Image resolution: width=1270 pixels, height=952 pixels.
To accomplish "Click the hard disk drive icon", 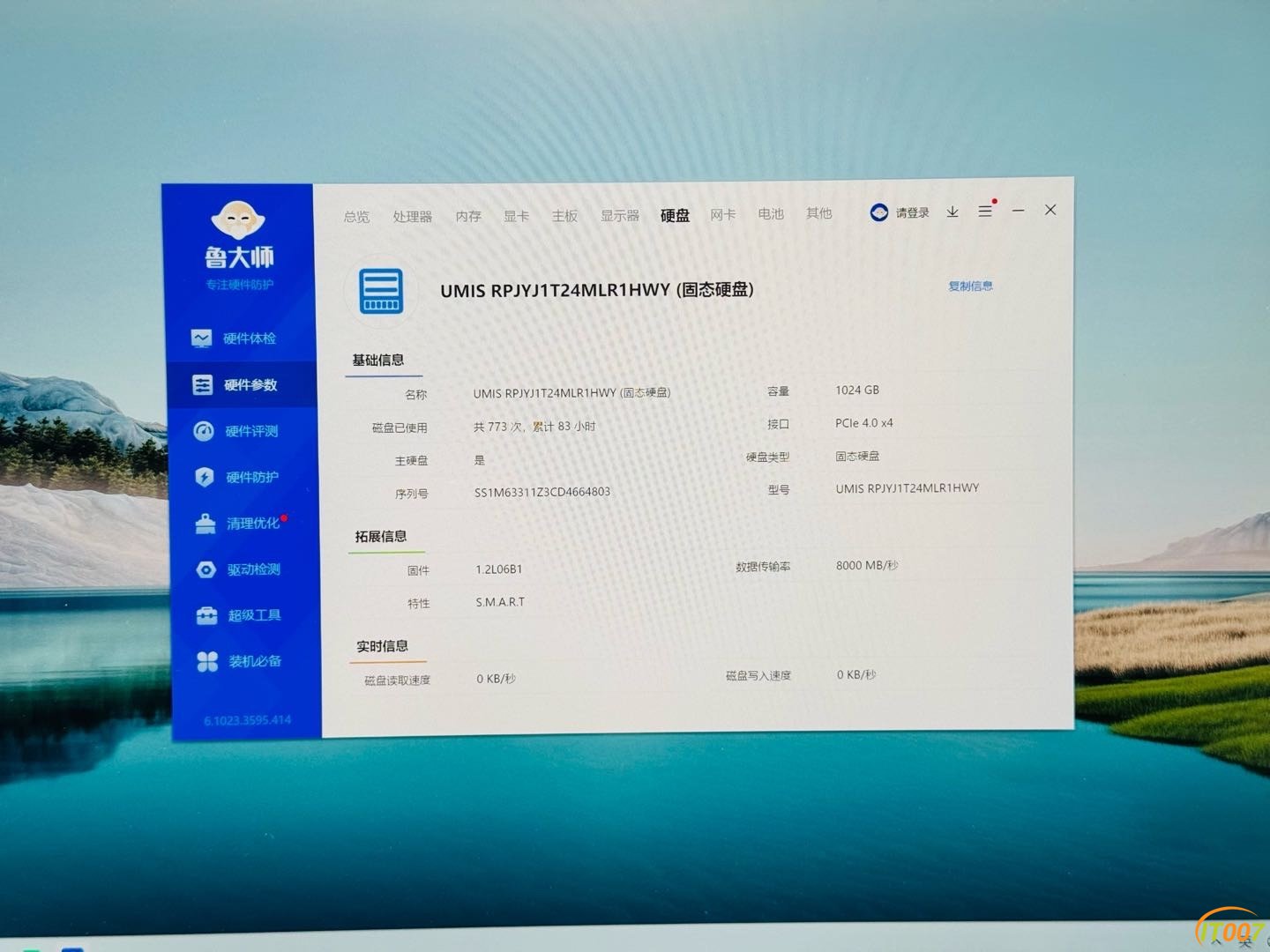I will click(x=381, y=291).
